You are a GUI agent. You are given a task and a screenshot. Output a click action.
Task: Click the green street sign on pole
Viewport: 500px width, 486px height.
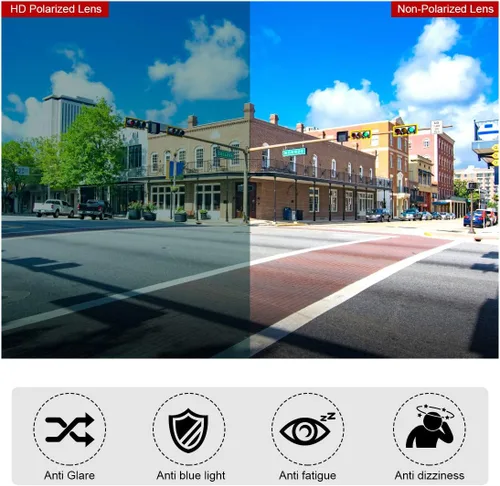pyautogui.click(x=294, y=152)
